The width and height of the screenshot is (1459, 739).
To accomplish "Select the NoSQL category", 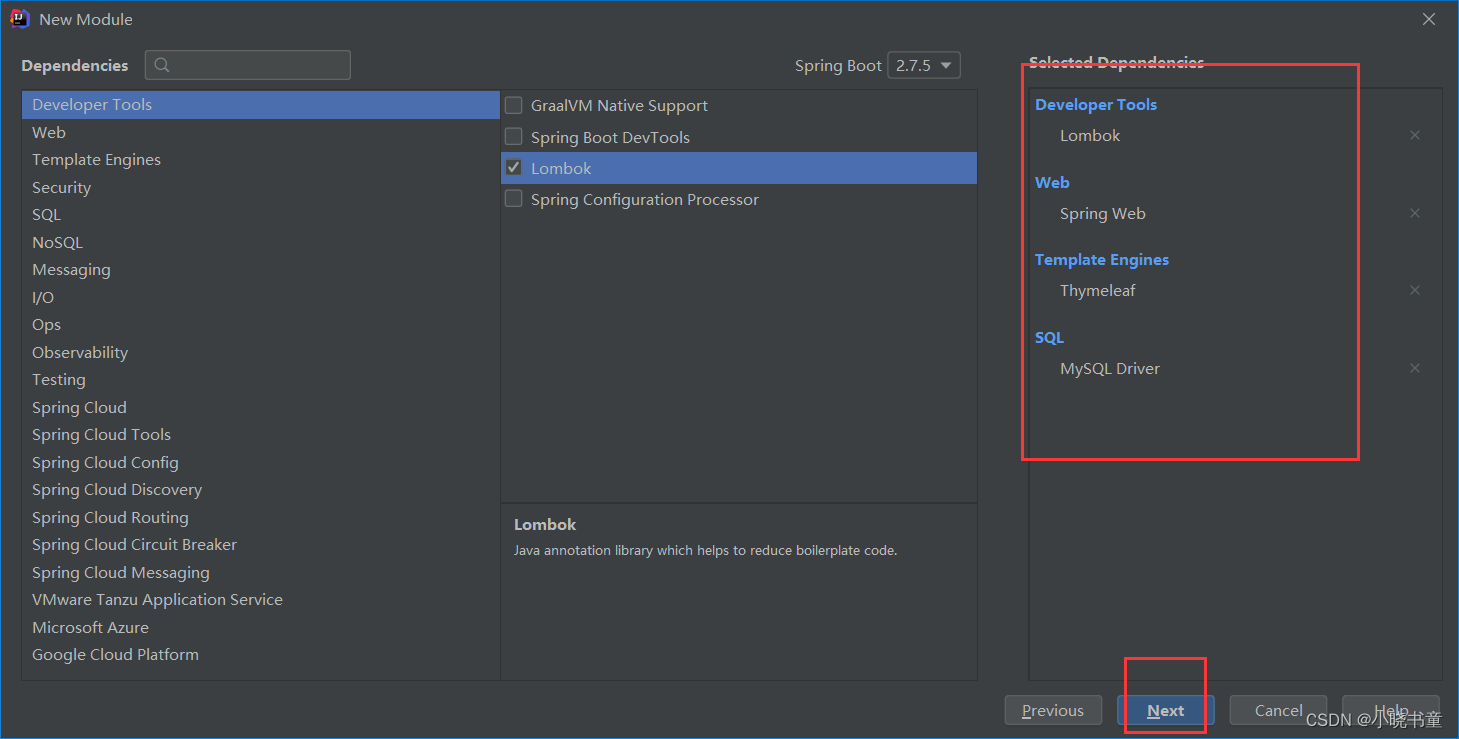I will (x=261, y=242).
